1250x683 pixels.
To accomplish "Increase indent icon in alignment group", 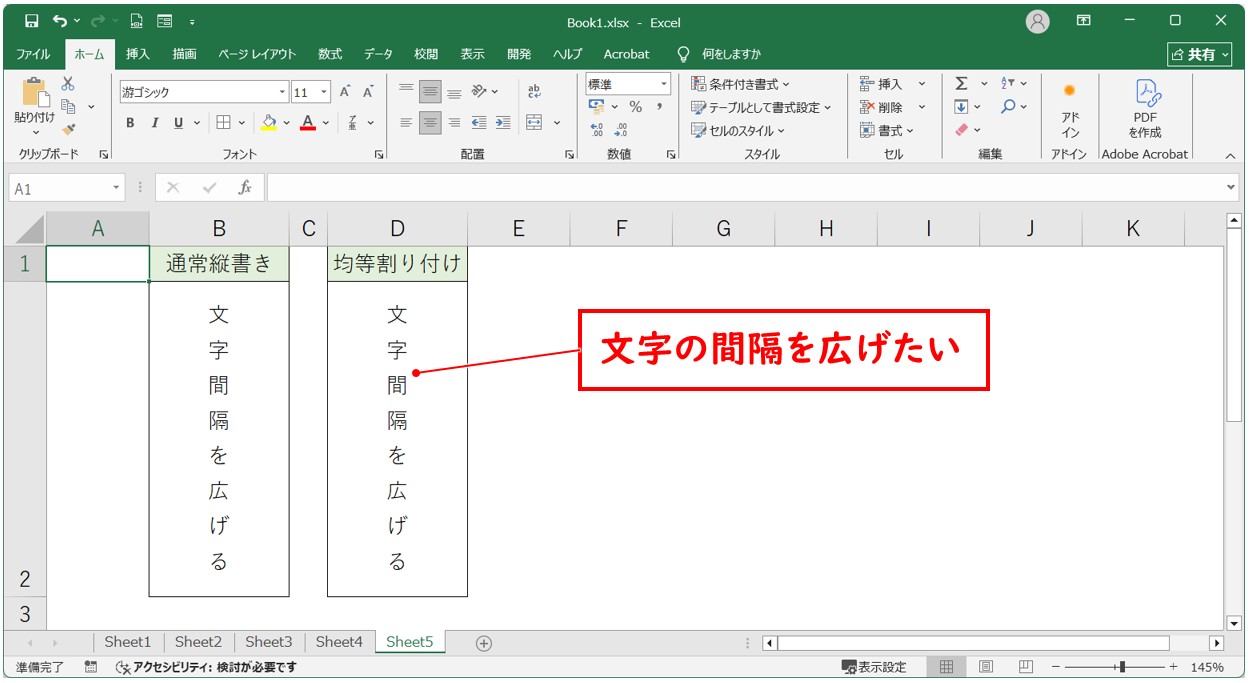I will [503, 123].
